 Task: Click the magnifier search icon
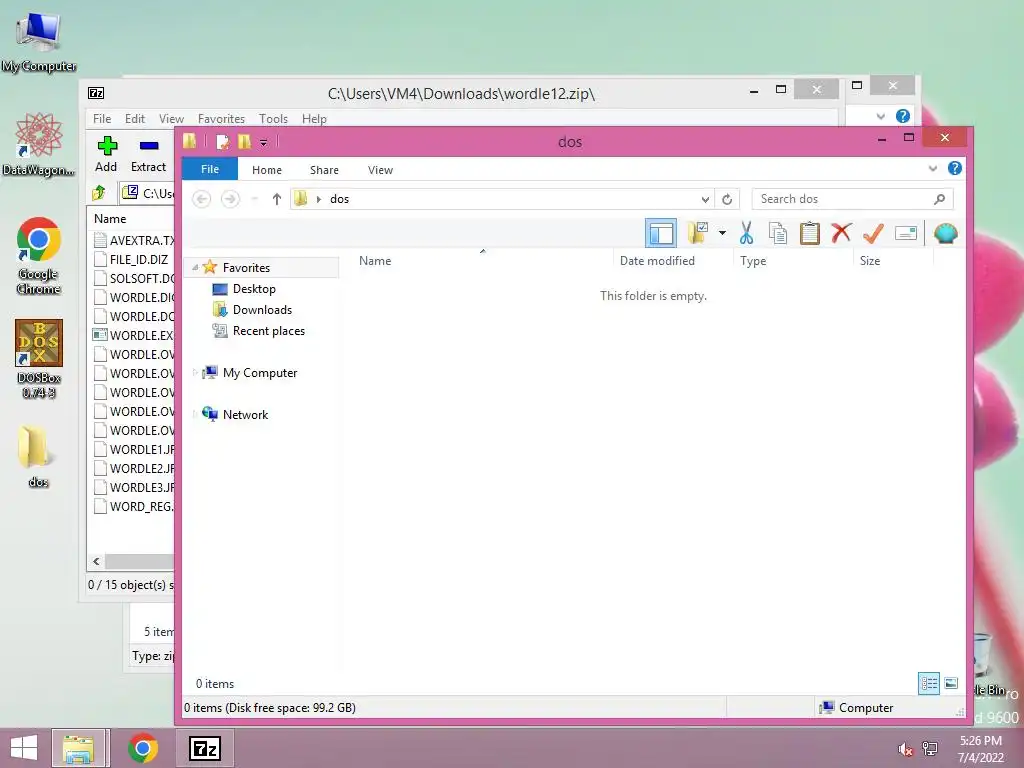[x=939, y=199]
